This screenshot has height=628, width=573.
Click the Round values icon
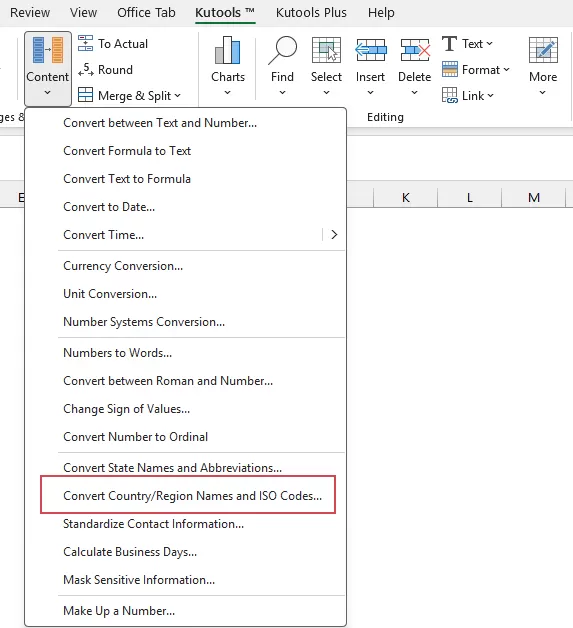point(85,70)
